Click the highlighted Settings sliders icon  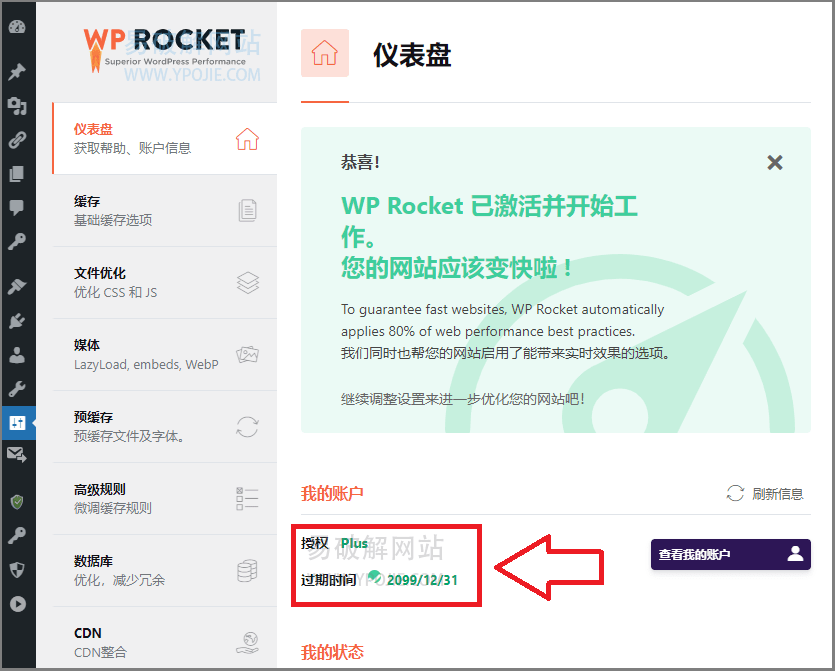17,423
